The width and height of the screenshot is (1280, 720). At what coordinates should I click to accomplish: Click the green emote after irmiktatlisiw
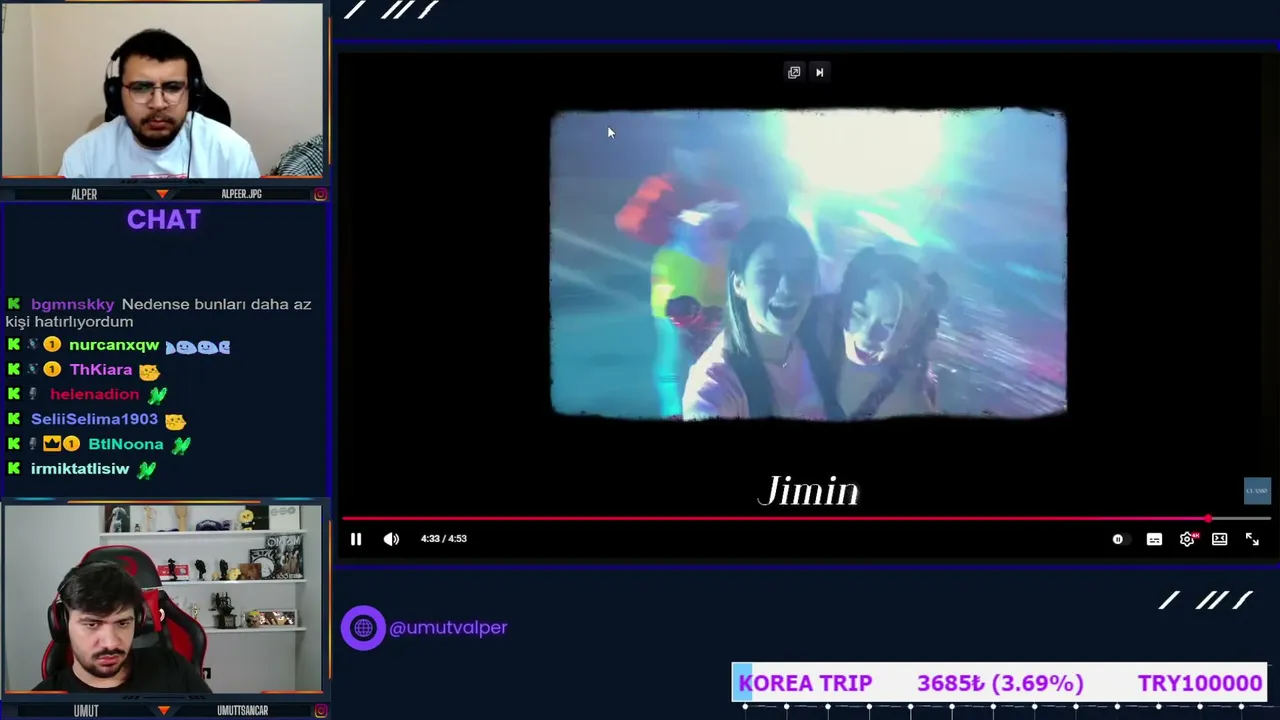point(146,469)
